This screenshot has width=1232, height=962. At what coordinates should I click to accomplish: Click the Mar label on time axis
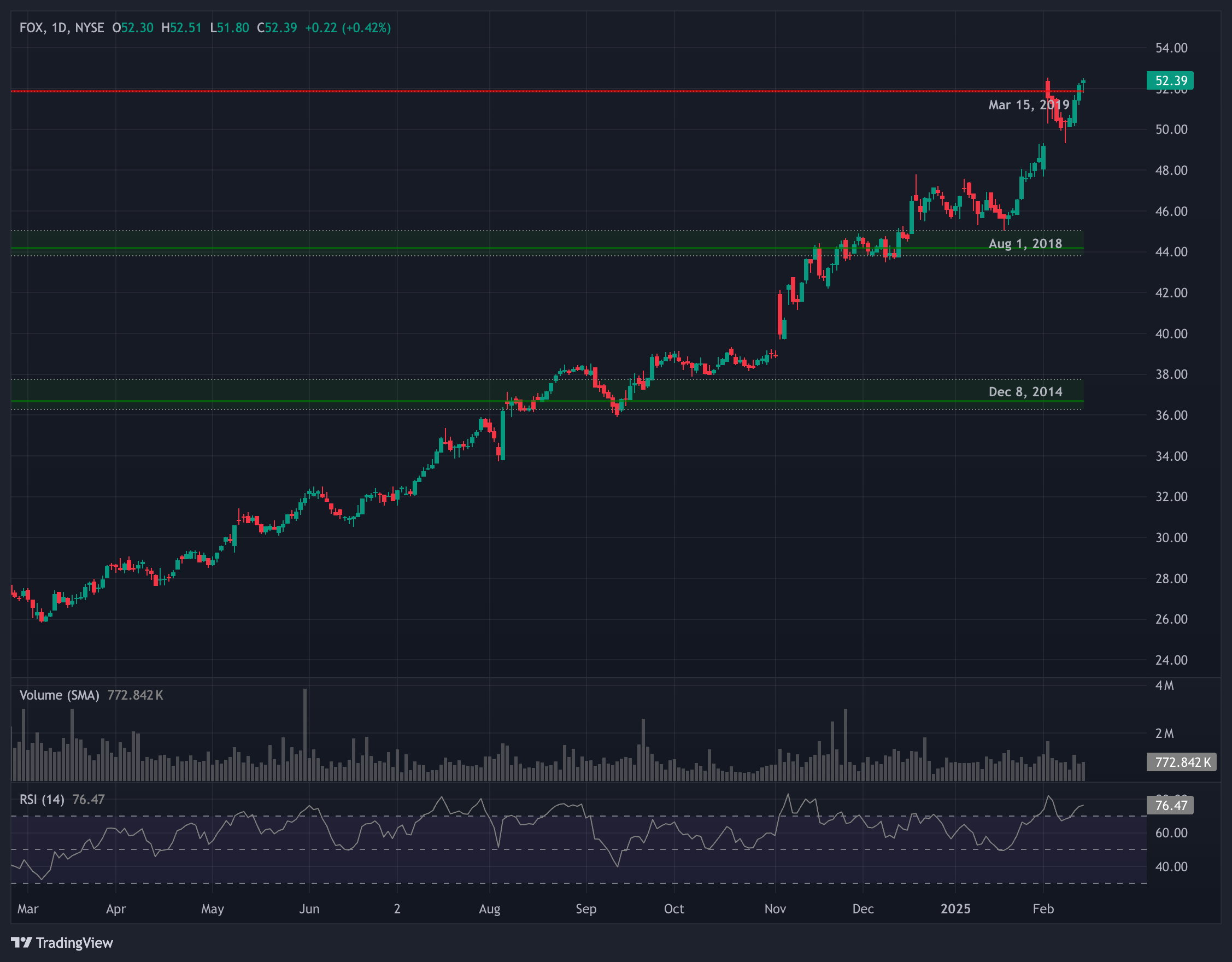click(x=28, y=909)
